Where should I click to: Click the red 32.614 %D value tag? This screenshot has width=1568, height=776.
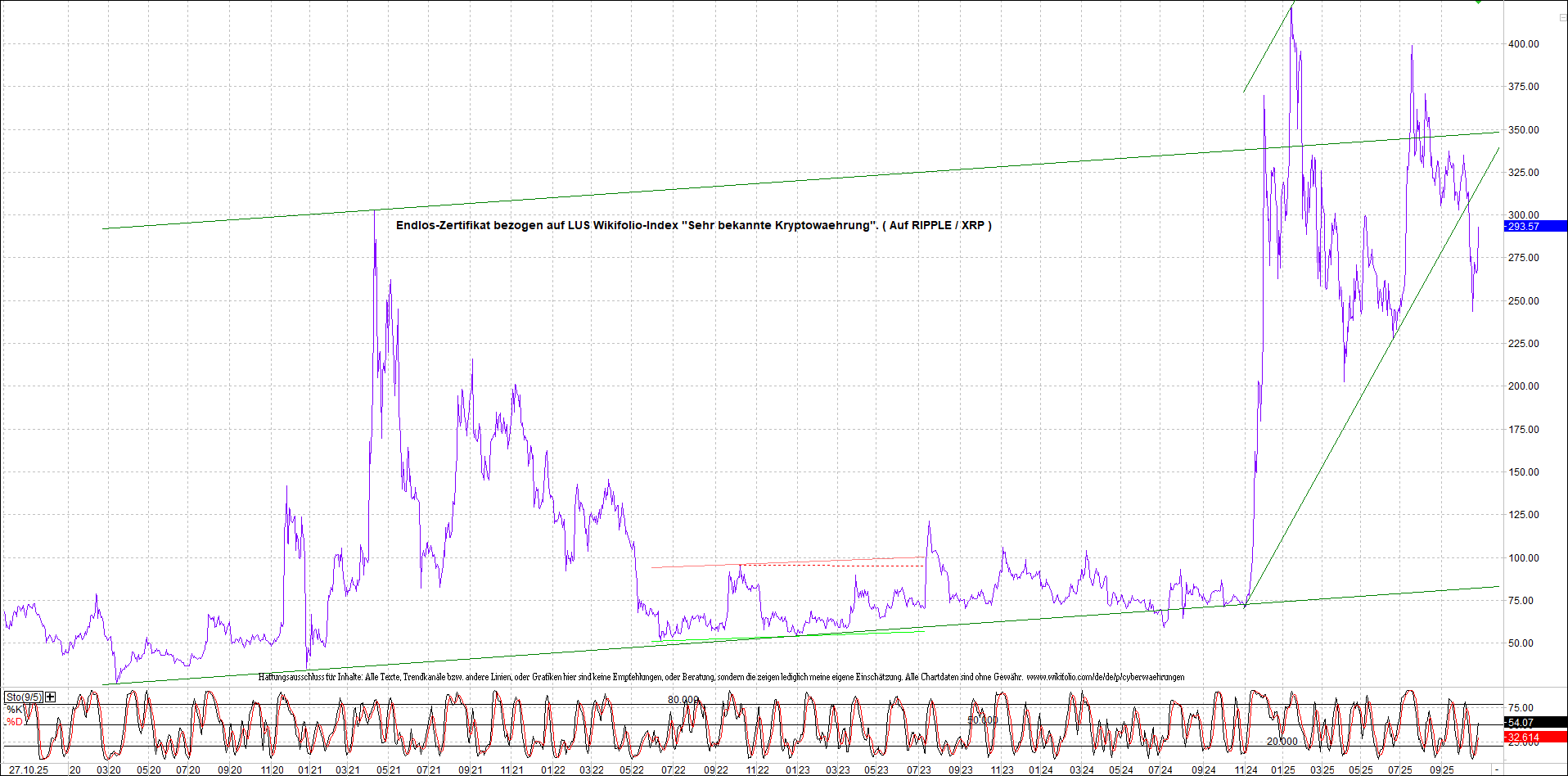(1534, 738)
